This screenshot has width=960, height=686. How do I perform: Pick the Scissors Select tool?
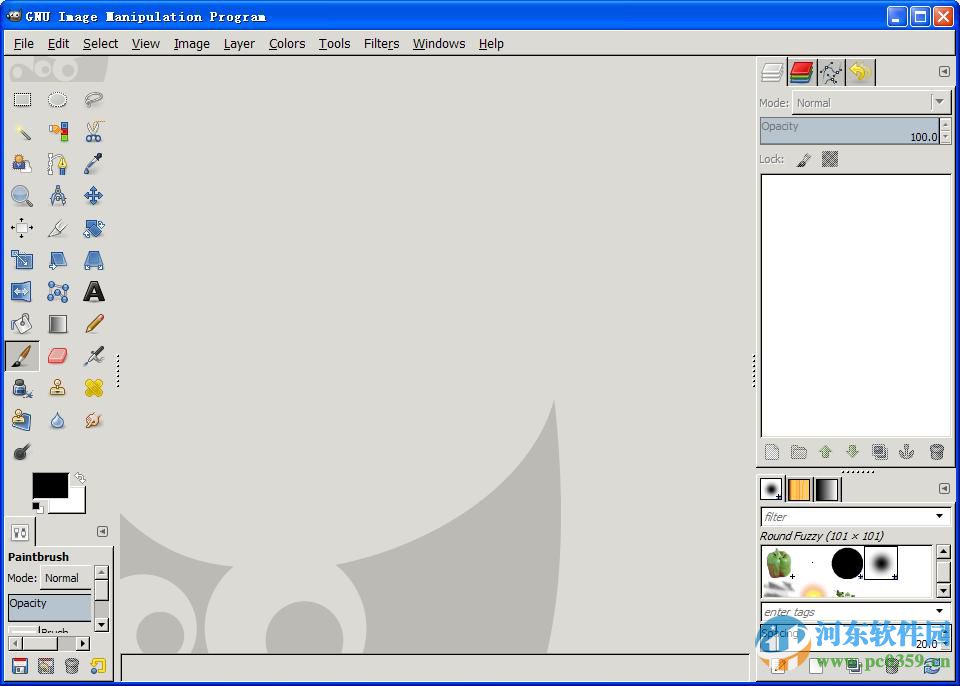[x=94, y=132]
